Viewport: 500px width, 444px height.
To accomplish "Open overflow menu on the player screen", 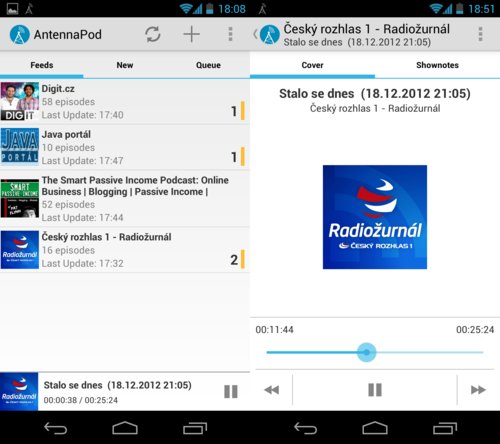I will [480, 34].
